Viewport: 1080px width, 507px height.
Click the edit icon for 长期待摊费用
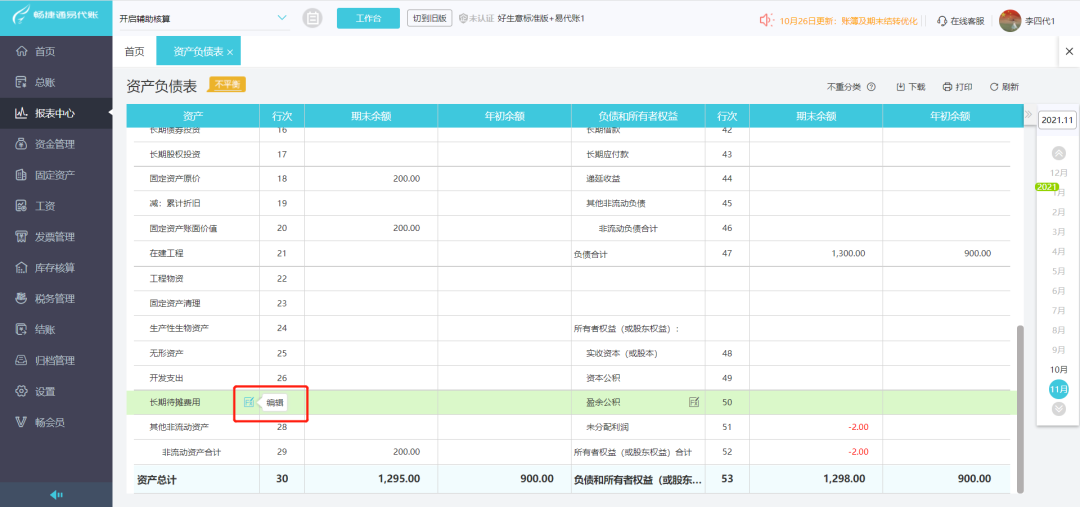pyautogui.click(x=249, y=402)
